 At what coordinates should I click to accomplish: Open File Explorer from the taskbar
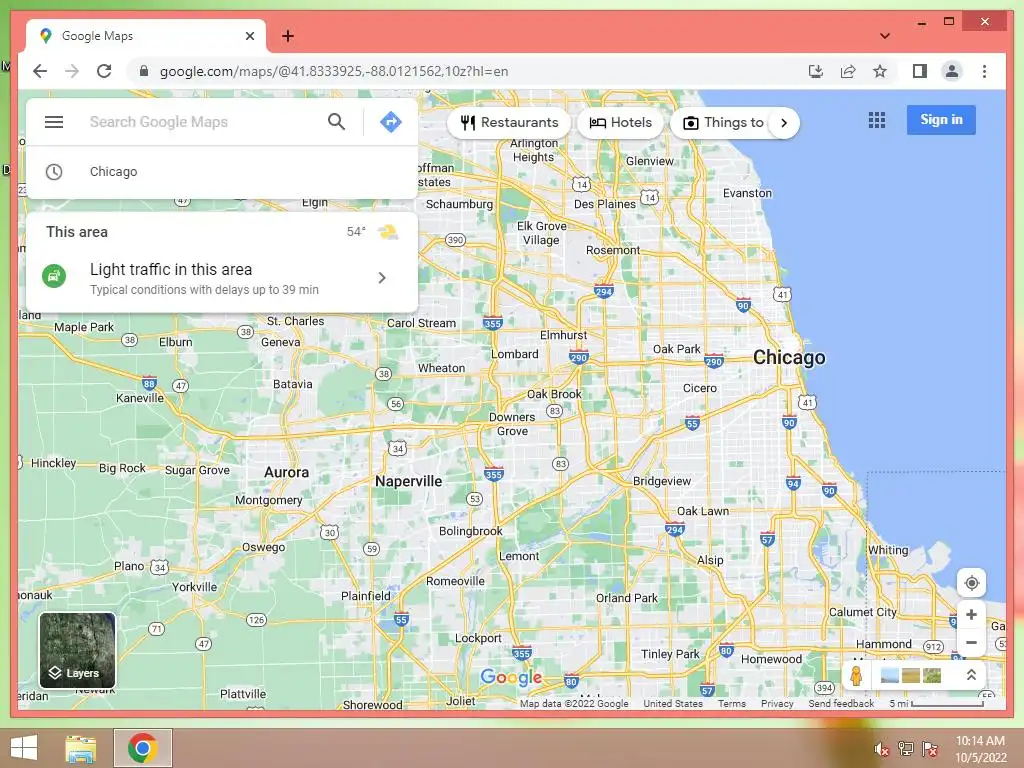pos(81,748)
